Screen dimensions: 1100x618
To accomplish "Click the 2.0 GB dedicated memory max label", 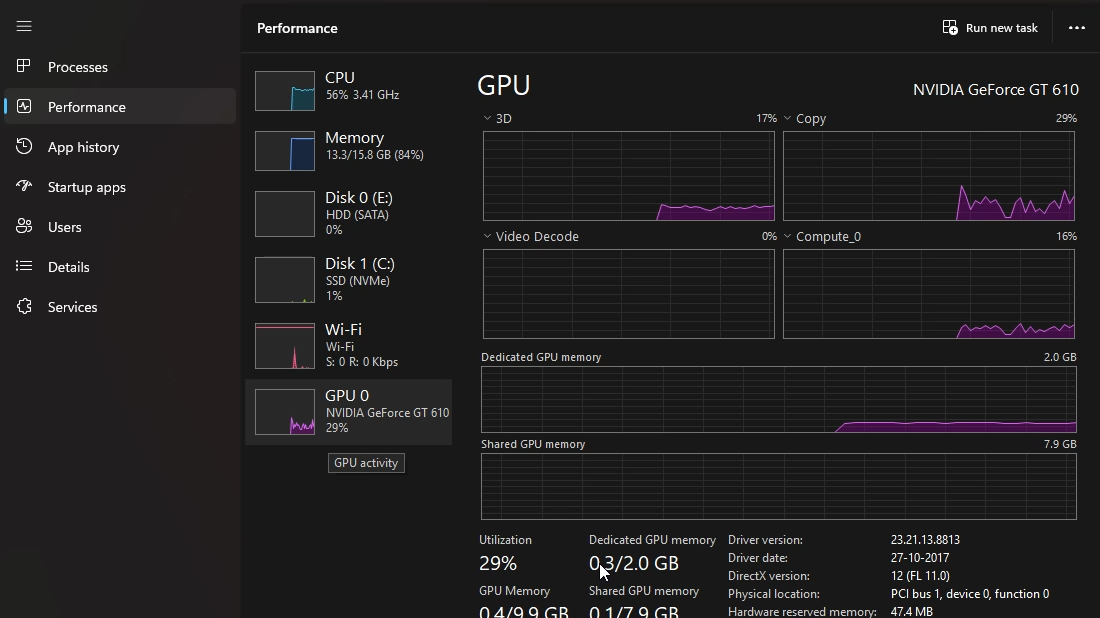I will point(1059,357).
